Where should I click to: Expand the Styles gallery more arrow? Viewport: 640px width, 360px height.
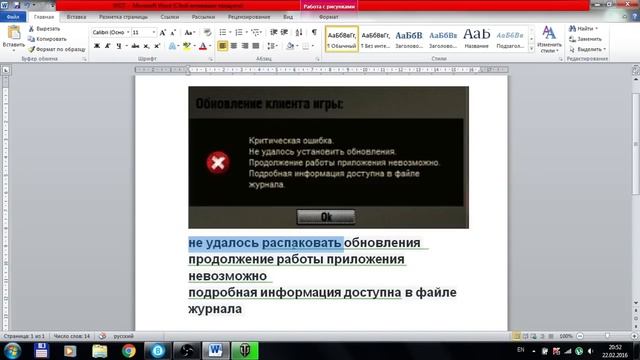531,49
